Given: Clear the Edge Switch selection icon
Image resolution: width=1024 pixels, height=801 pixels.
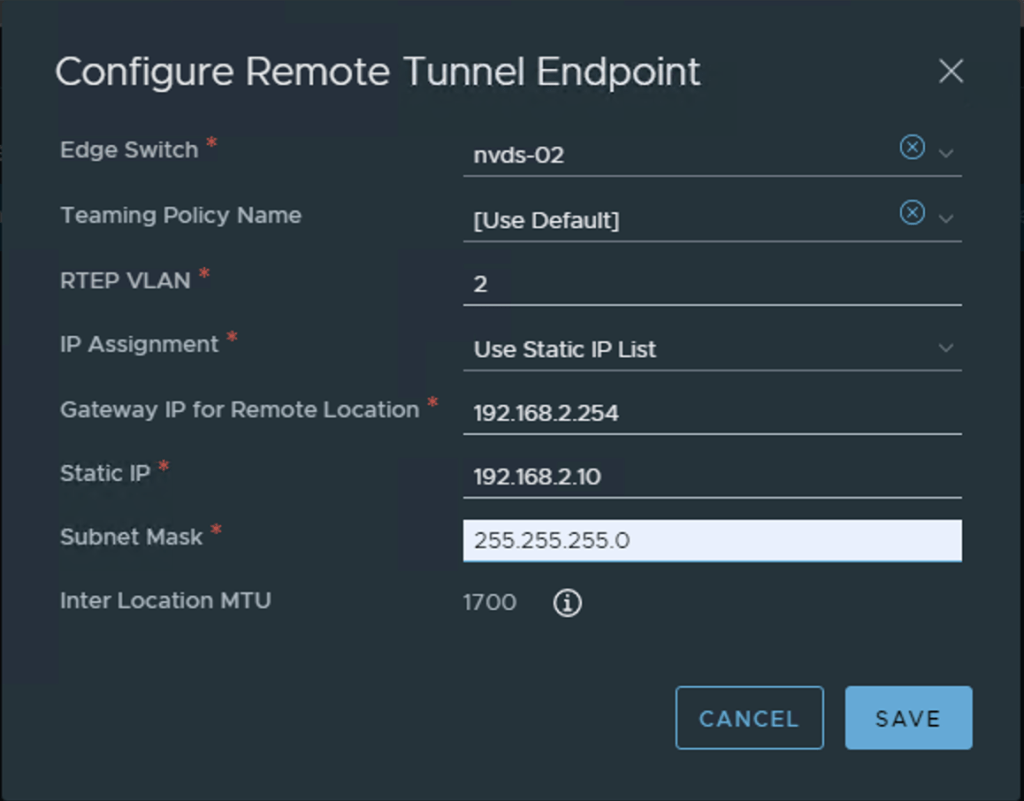Looking at the screenshot, I should pos(912,148).
